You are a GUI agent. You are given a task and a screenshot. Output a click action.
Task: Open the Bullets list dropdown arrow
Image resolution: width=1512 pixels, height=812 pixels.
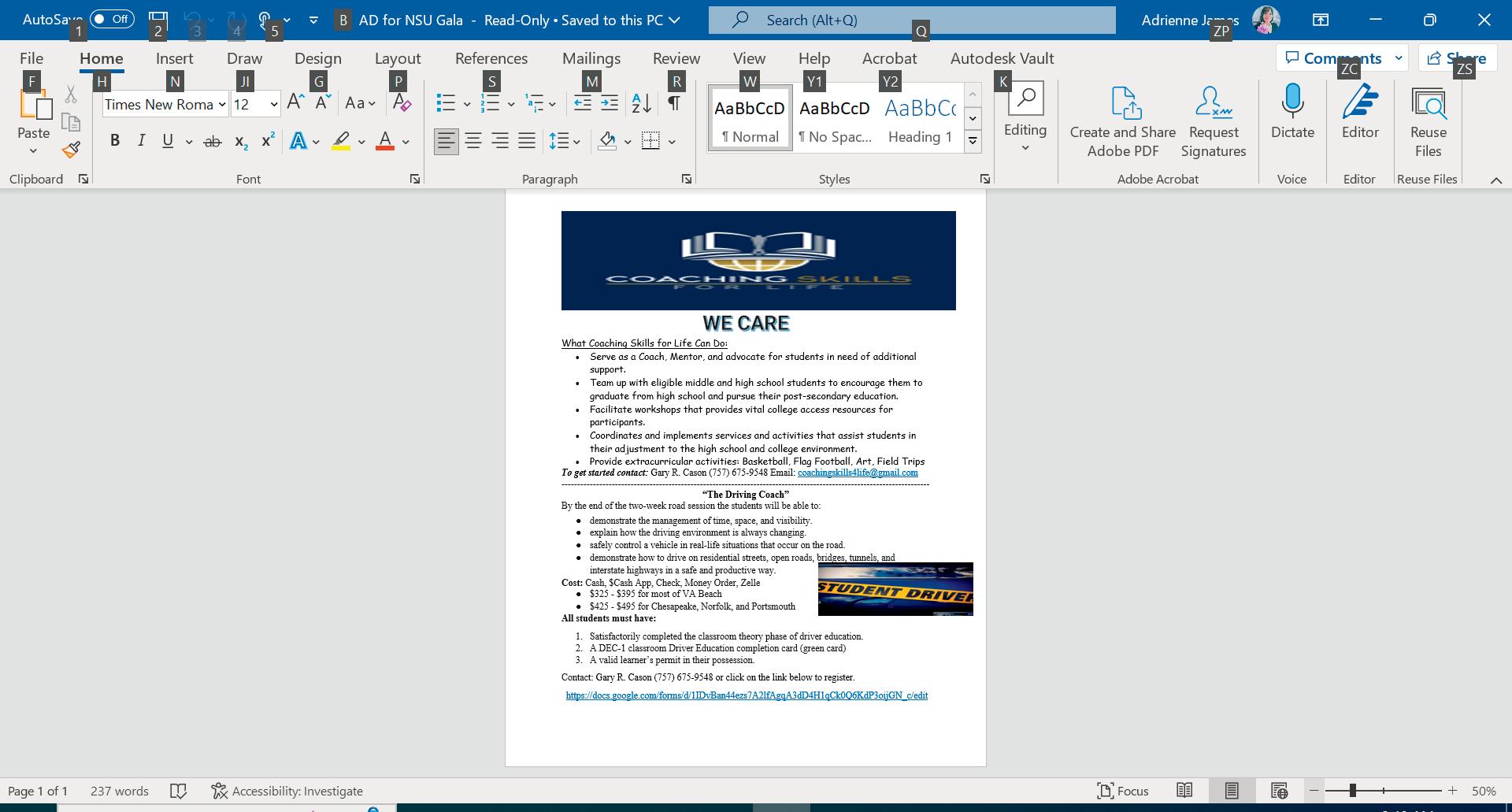coord(467,103)
